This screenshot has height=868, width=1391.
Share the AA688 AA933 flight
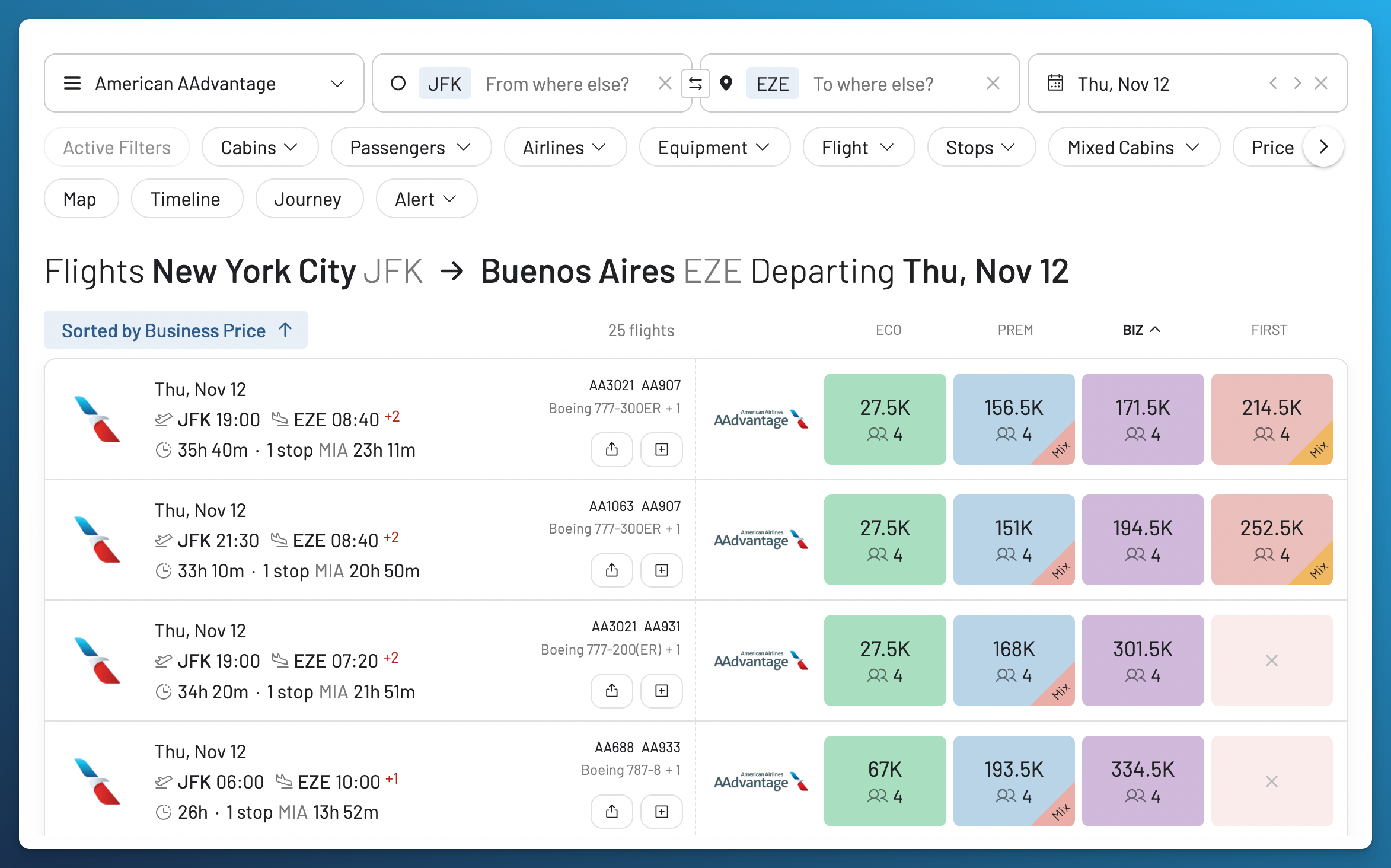click(x=612, y=812)
